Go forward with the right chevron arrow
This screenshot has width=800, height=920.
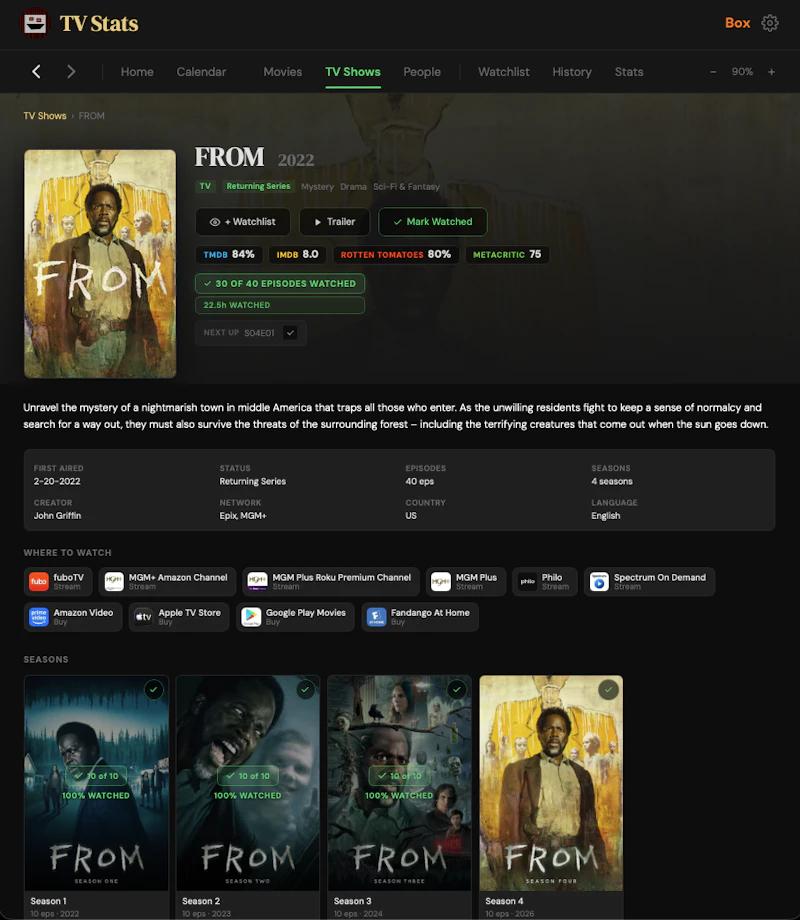pyautogui.click(x=71, y=72)
